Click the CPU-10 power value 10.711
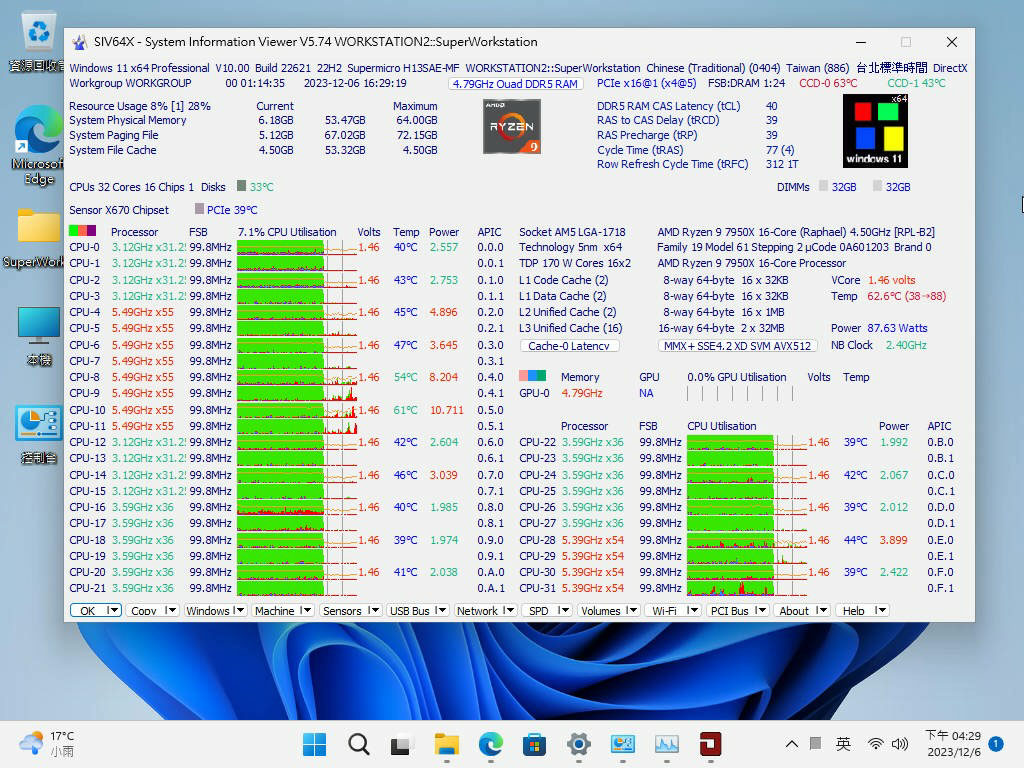 pyautogui.click(x=447, y=410)
